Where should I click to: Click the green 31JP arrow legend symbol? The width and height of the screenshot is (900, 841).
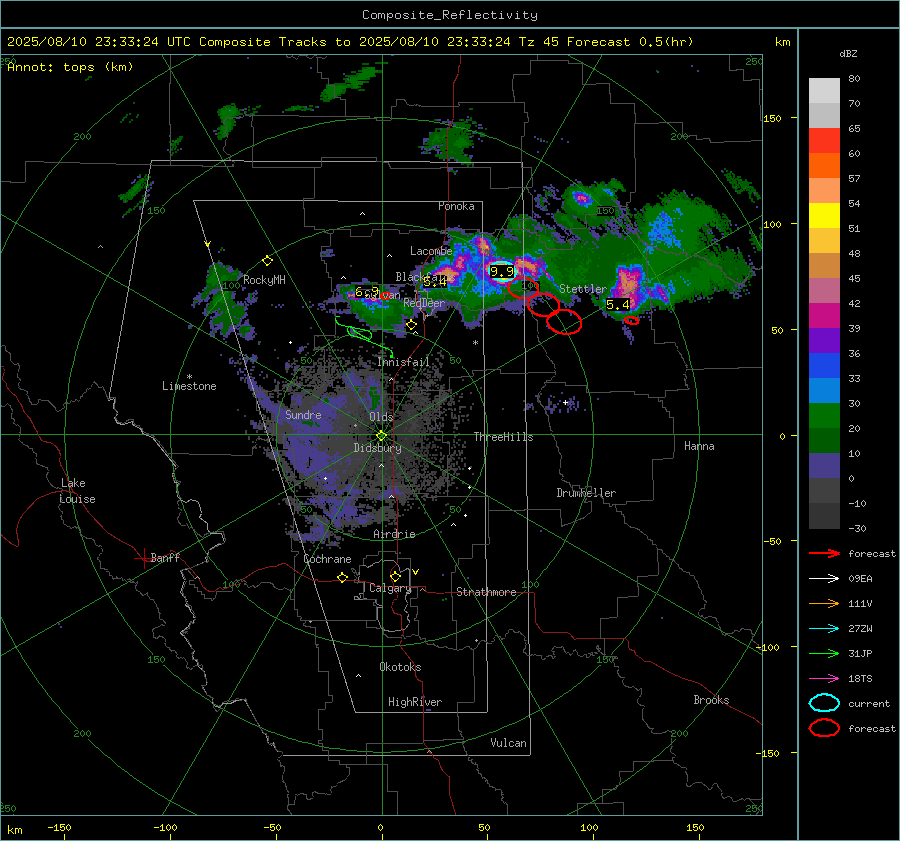coord(824,653)
